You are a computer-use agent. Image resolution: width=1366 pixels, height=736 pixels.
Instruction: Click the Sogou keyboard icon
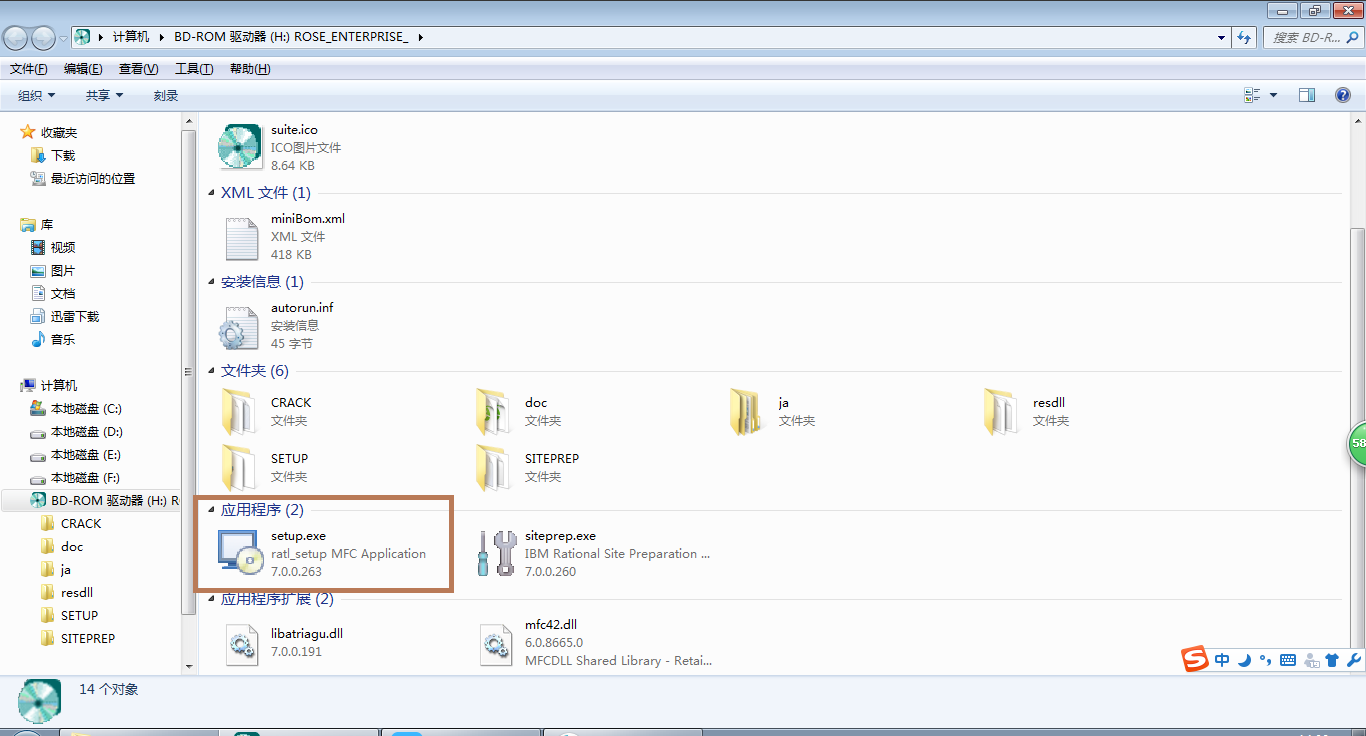click(1288, 660)
